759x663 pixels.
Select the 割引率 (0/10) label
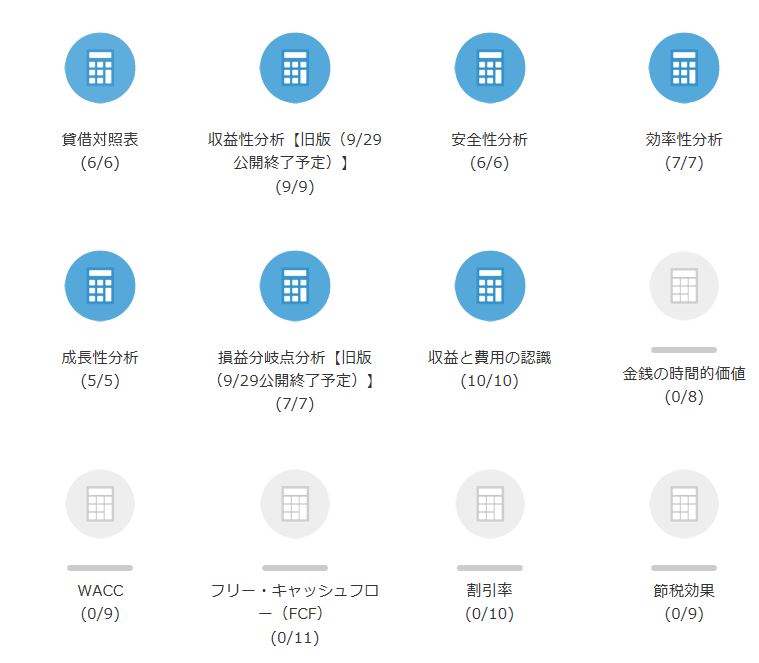coord(490,602)
